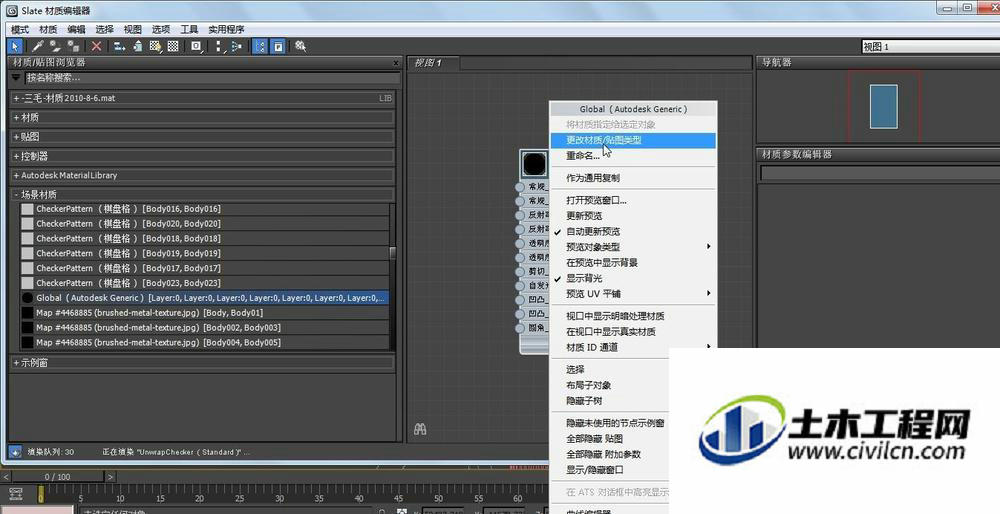Click the Global node preview sphere thumbnail
The image size is (1000, 514).
534,164
